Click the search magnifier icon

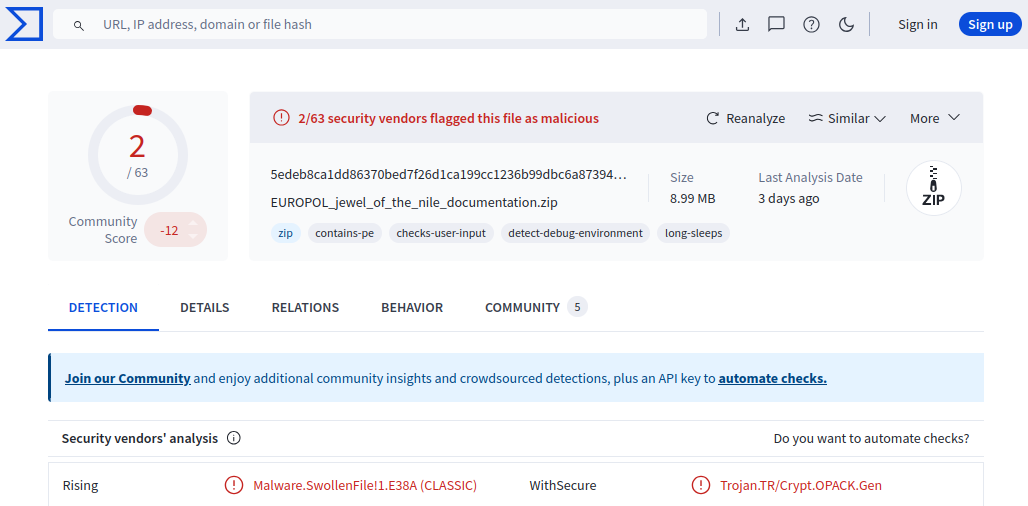[79, 26]
